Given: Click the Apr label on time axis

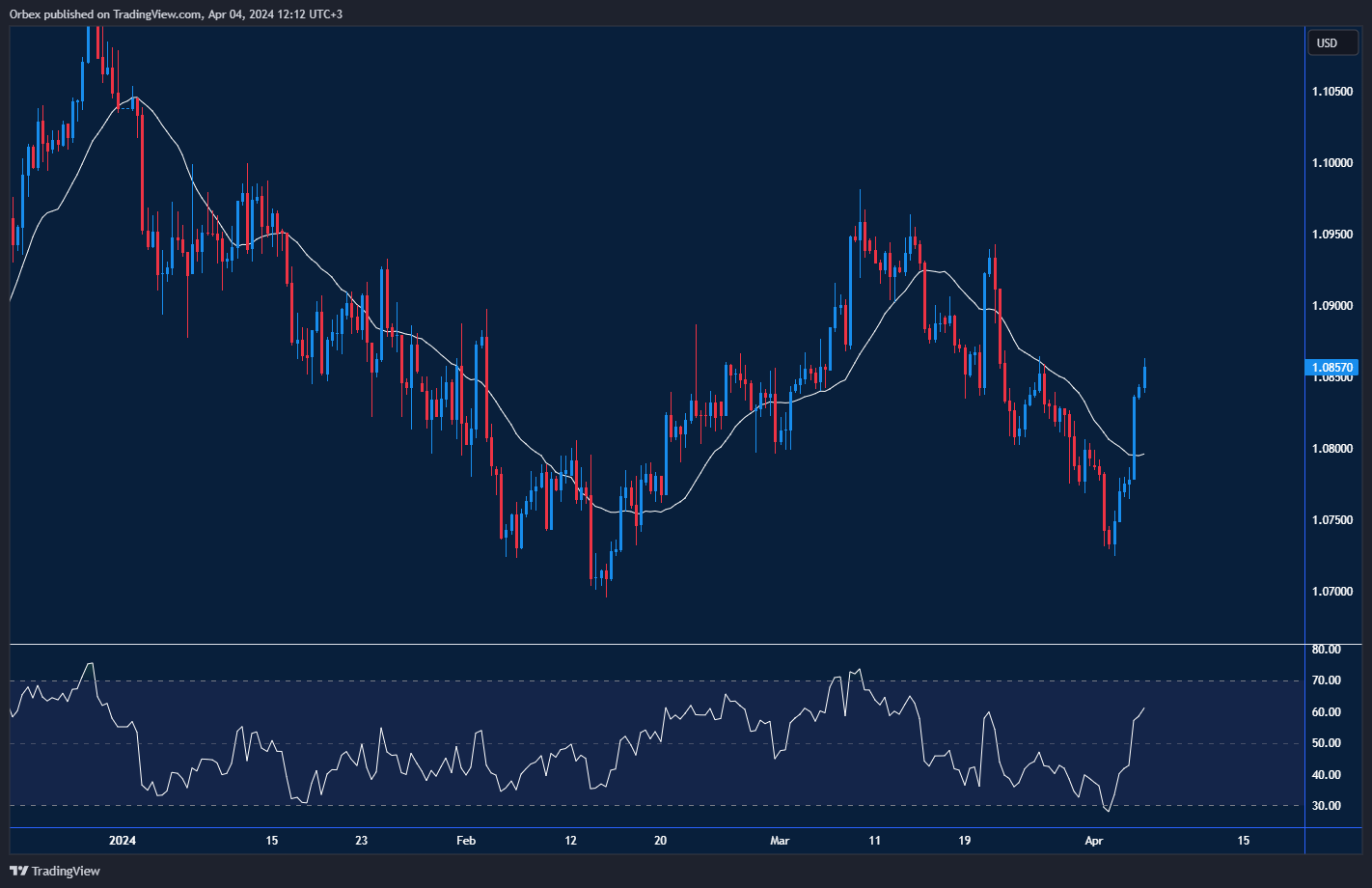Looking at the screenshot, I should click(1093, 841).
